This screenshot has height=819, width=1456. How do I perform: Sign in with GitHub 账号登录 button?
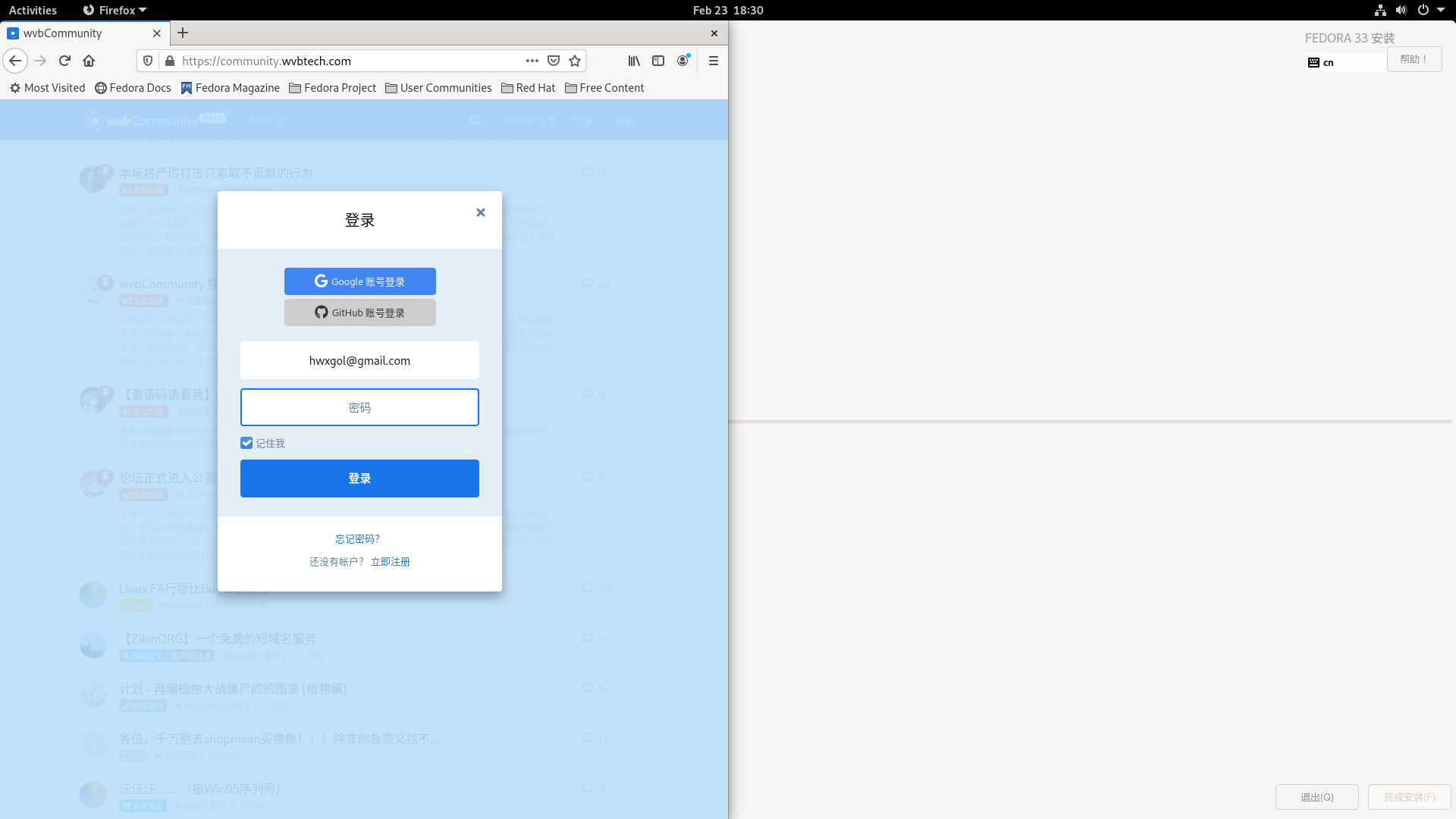pyautogui.click(x=359, y=312)
